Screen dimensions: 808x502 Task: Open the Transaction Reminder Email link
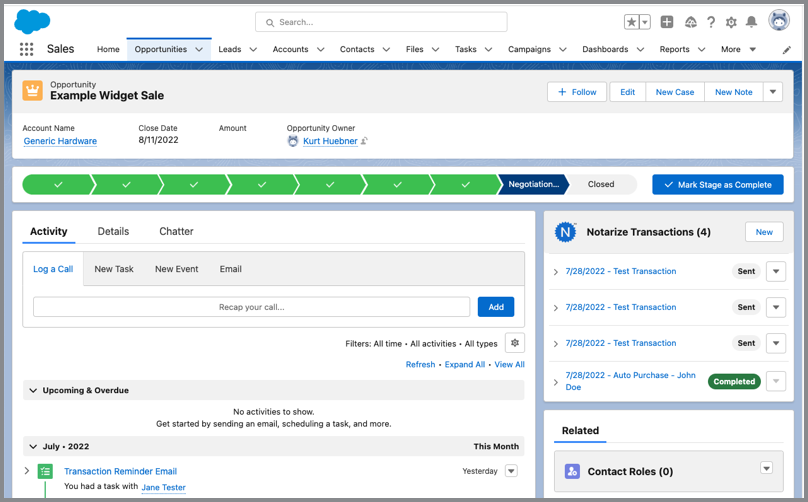click(120, 471)
